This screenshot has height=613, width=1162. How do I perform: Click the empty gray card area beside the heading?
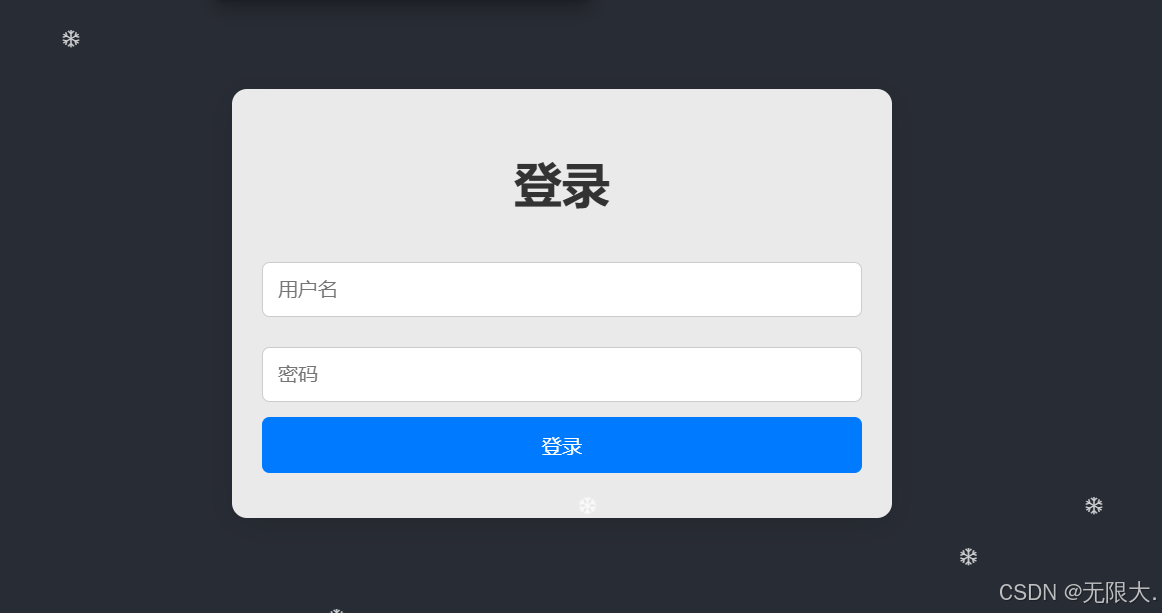(741, 185)
